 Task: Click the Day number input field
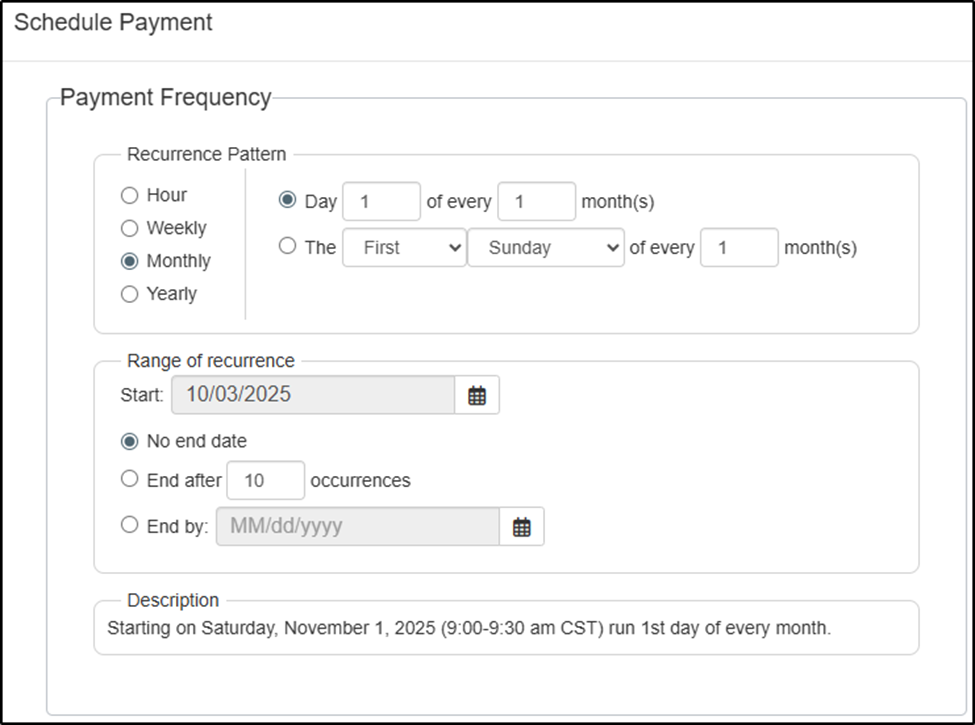pos(381,201)
